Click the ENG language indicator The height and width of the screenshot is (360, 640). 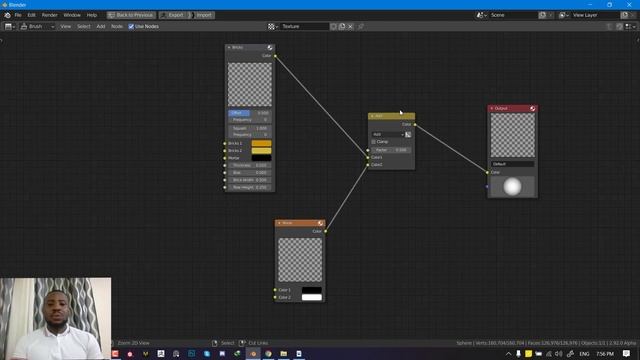point(584,354)
